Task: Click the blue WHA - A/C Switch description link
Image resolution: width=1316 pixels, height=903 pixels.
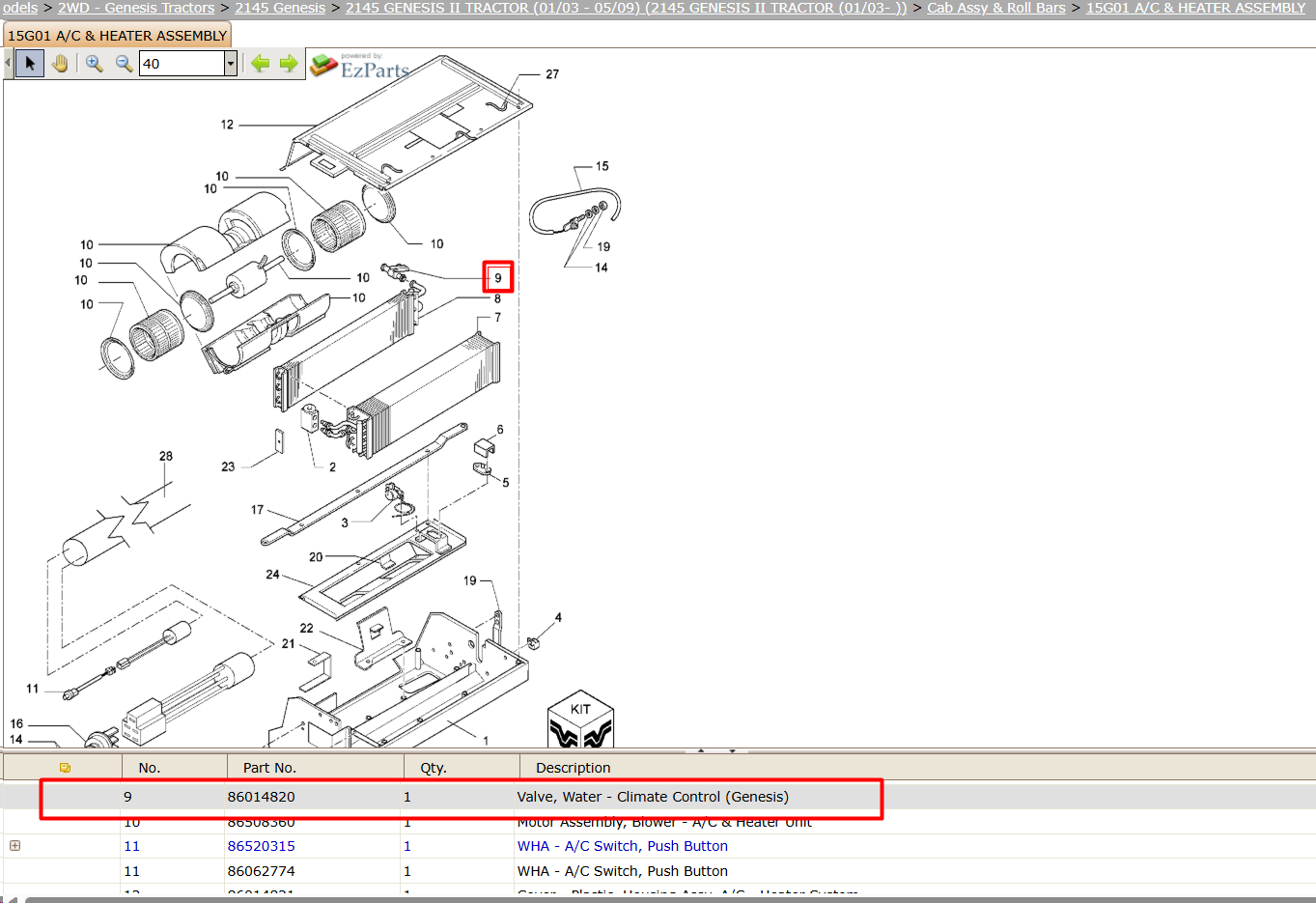Action: pyautogui.click(x=623, y=846)
